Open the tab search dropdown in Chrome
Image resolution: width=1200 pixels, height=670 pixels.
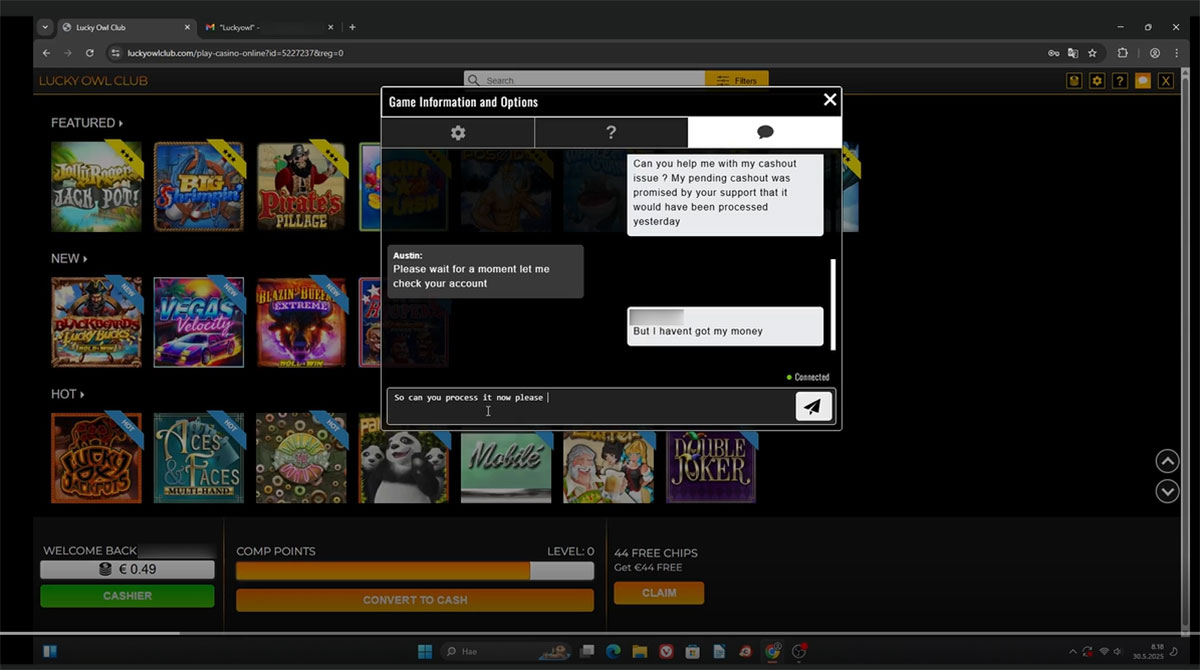[45, 27]
